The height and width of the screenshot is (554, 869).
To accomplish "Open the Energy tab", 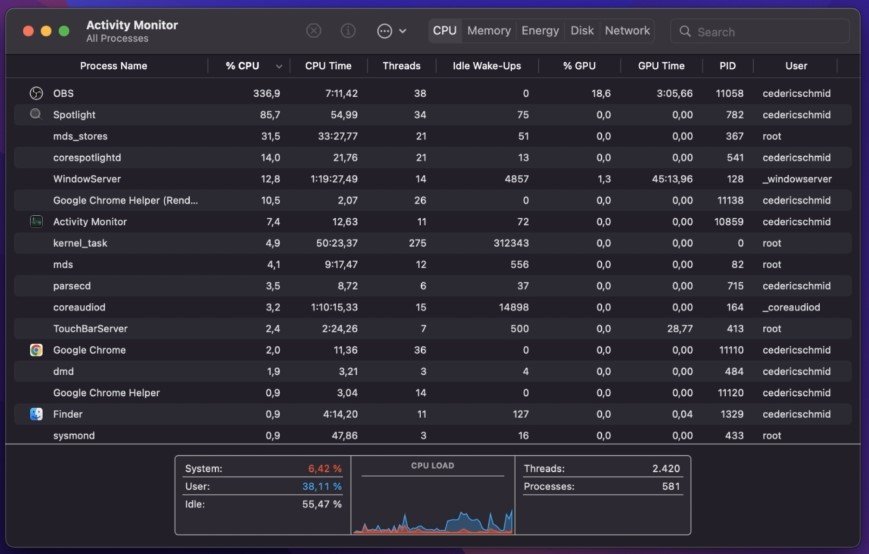I will point(540,30).
